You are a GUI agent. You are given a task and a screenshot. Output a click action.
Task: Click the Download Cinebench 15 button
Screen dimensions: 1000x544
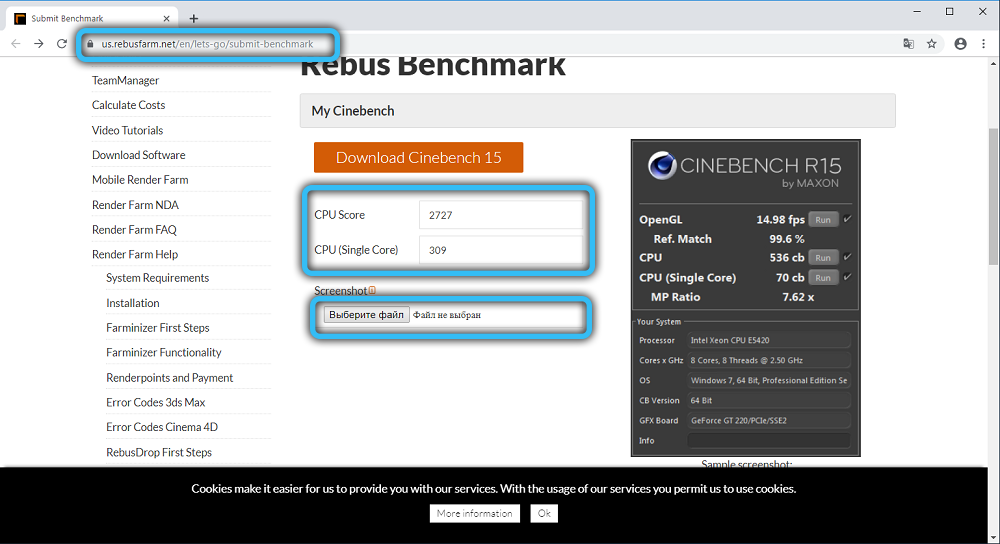(418, 157)
